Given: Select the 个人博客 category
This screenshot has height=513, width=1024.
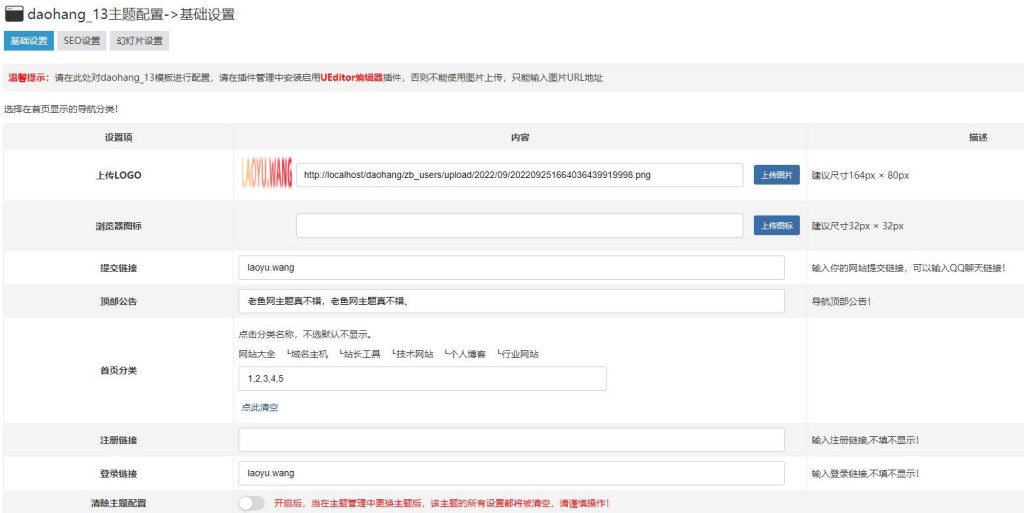Looking at the screenshot, I should [465, 354].
